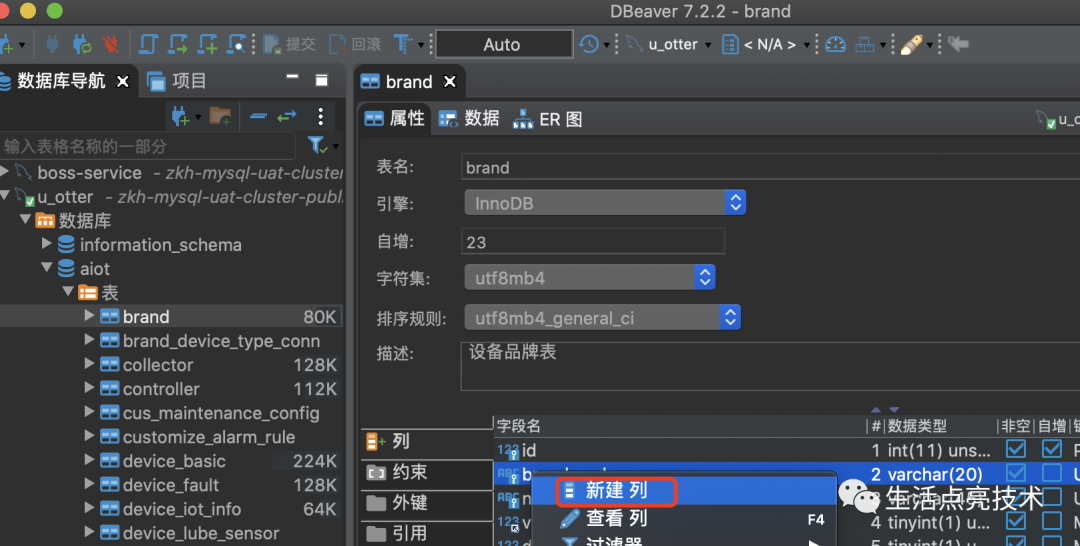Select the customize_alarm_rule table
Viewport: 1080px width, 546px height.
[209, 437]
